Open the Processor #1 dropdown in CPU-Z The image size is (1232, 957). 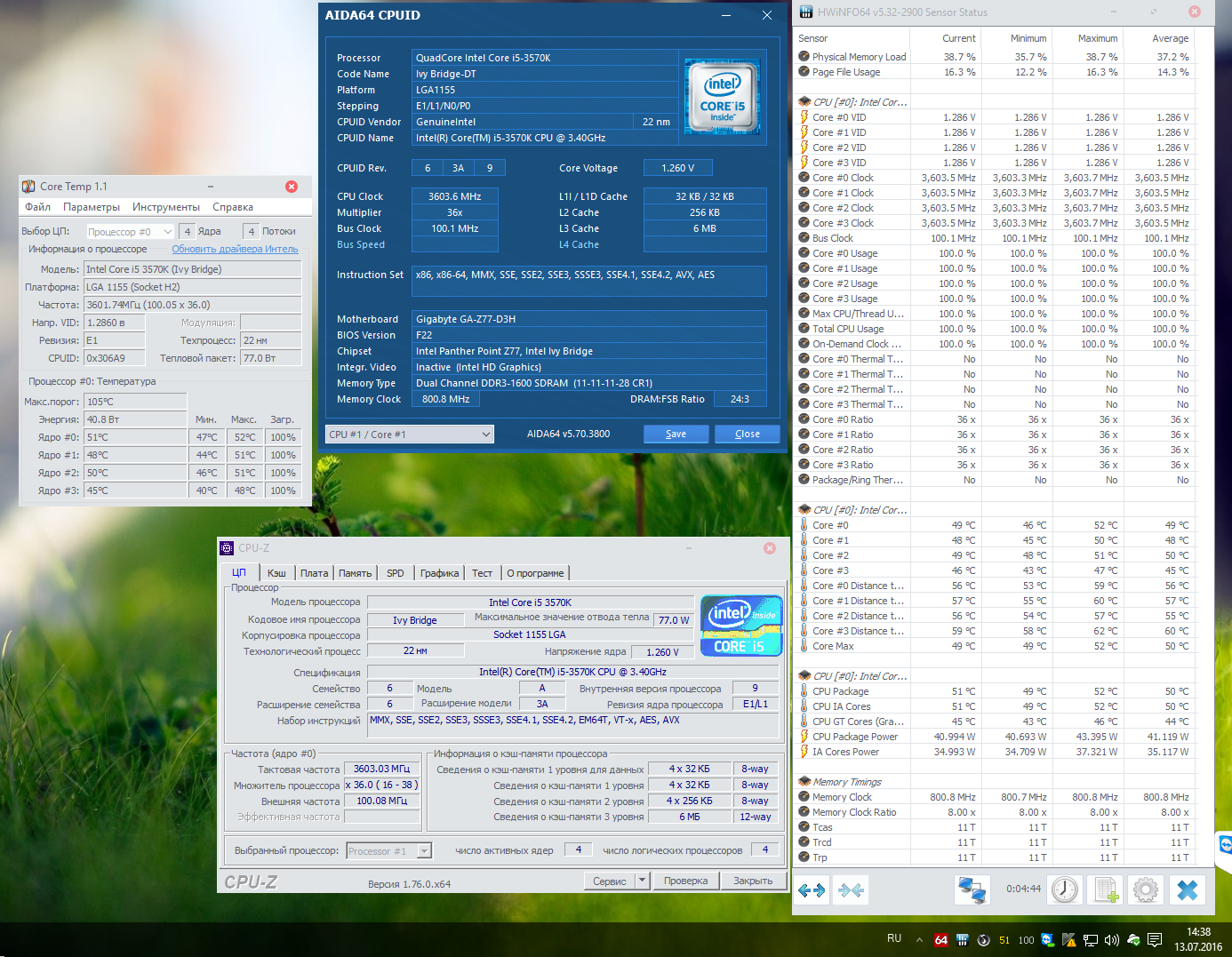coord(388,851)
